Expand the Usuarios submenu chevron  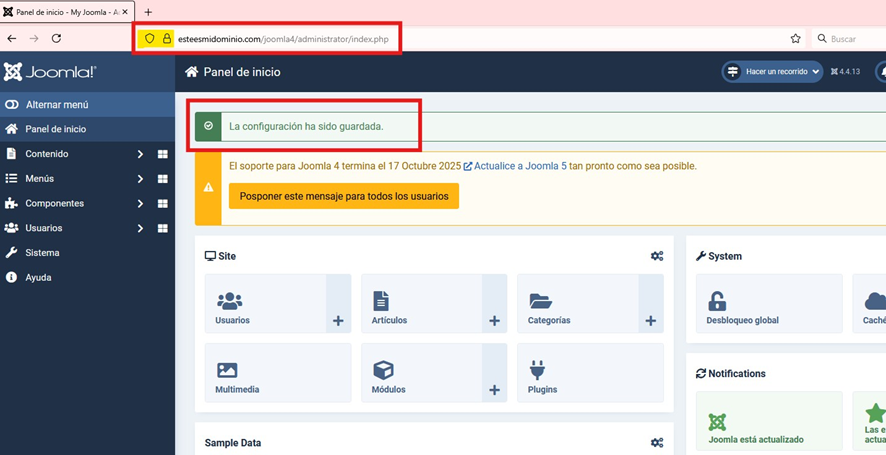140,228
